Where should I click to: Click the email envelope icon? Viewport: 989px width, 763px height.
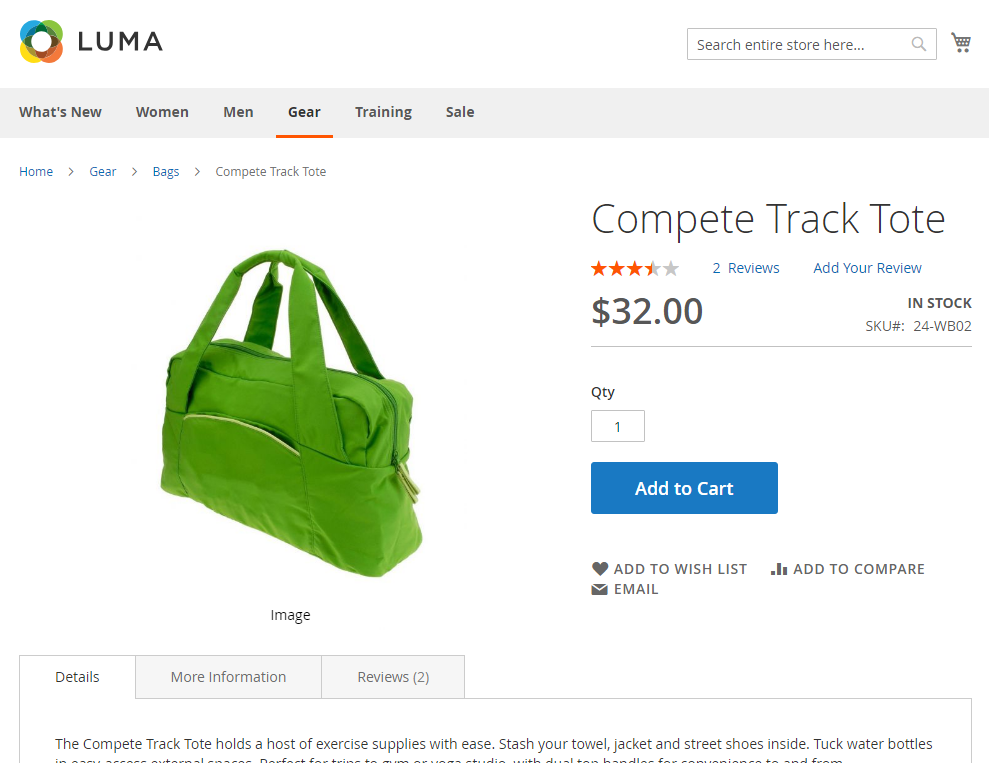[599, 589]
